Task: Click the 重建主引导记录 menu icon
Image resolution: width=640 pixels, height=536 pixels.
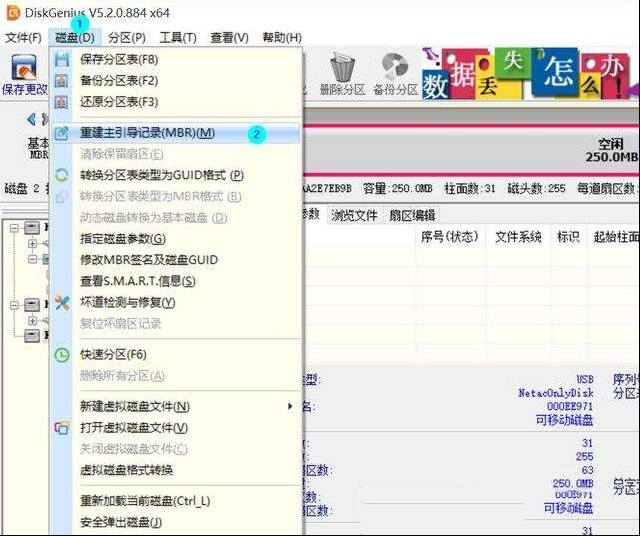Action: [x=62, y=133]
